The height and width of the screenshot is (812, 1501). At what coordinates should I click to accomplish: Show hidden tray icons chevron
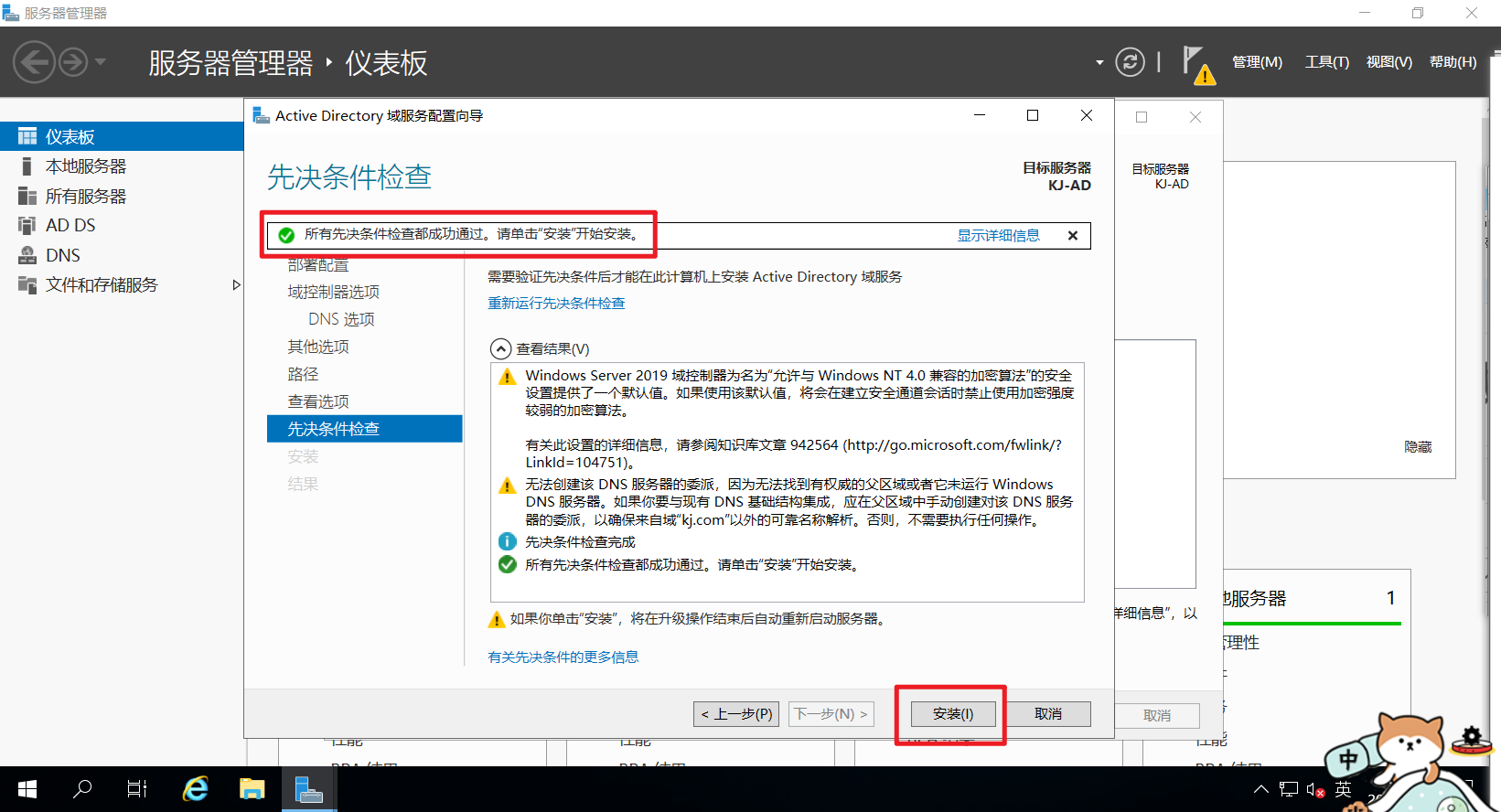click(x=1261, y=789)
